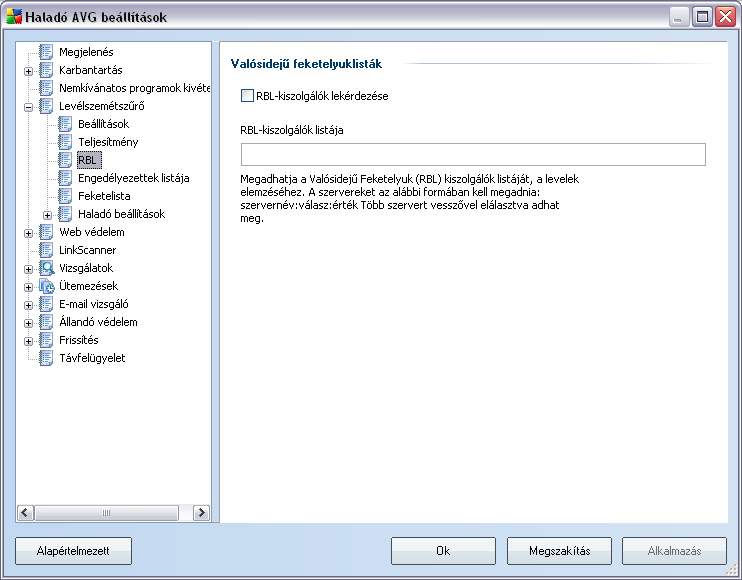This screenshot has height=580, width=742.
Task: Click the page icon beside Web védelem
Action: tap(46, 232)
